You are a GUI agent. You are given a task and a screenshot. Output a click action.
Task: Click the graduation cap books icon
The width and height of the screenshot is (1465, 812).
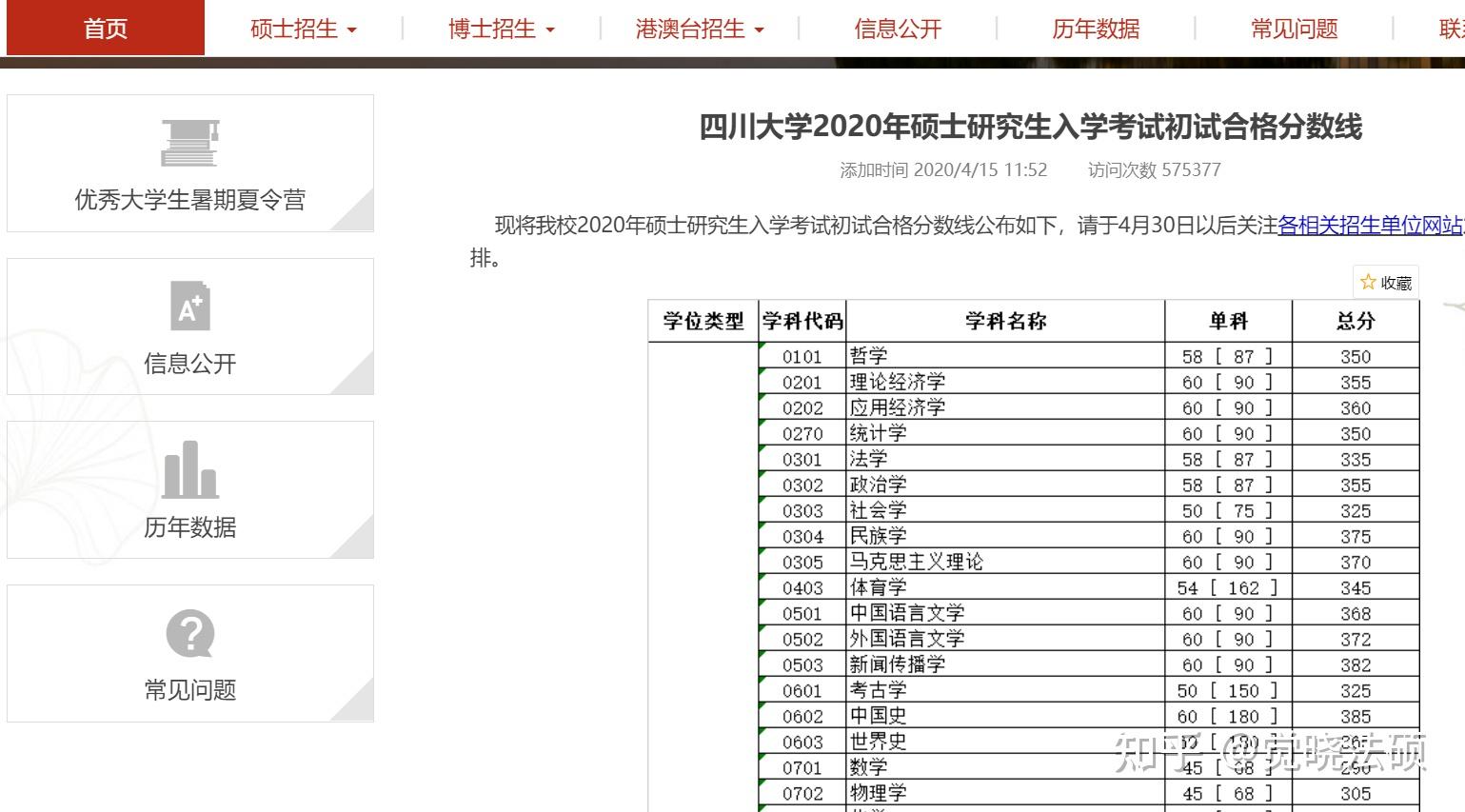pyautogui.click(x=190, y=143)
